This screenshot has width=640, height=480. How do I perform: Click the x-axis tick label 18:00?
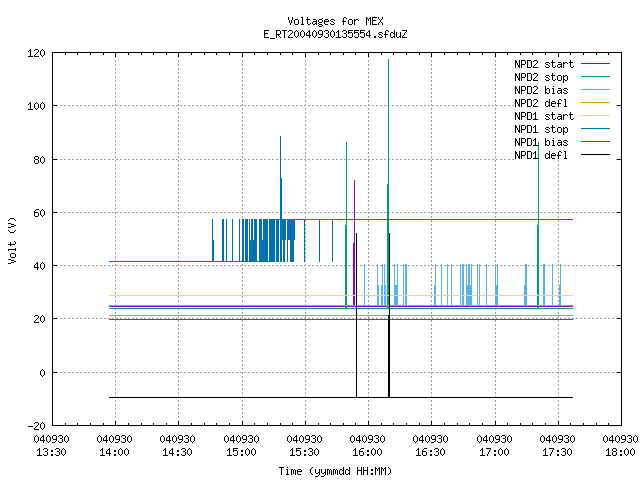620,453
